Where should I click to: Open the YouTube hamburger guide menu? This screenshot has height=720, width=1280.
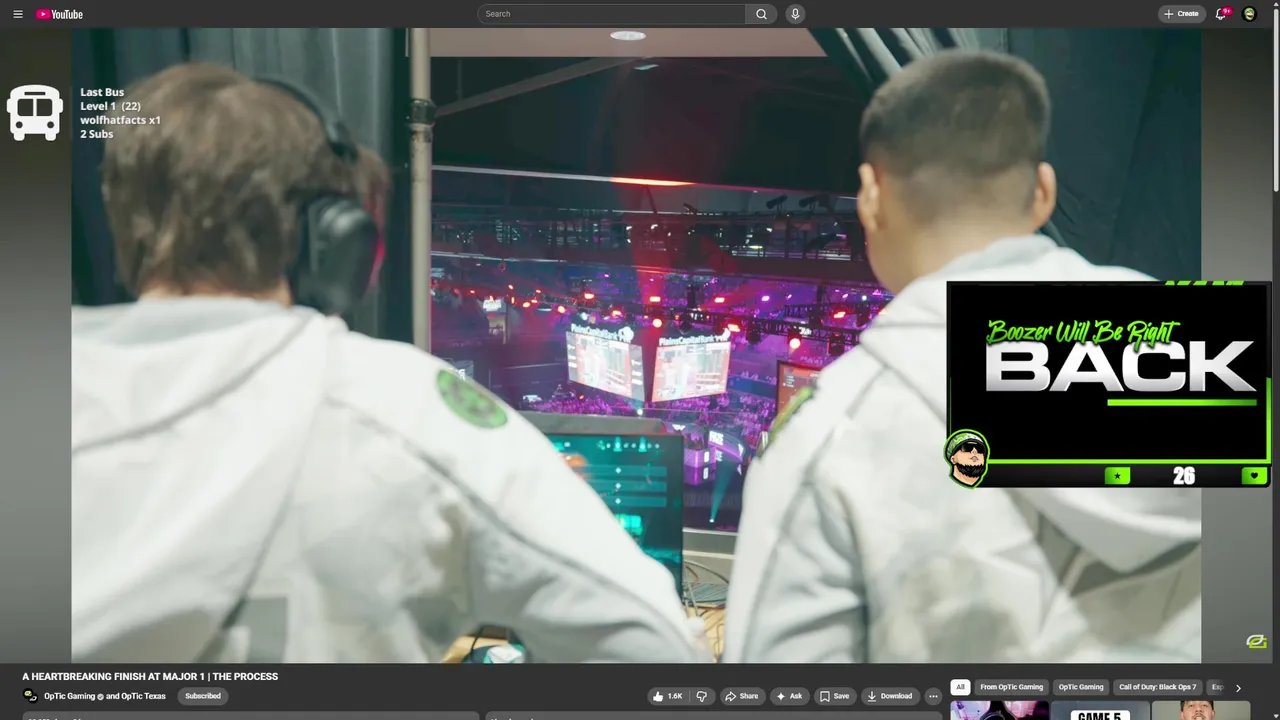17,14
